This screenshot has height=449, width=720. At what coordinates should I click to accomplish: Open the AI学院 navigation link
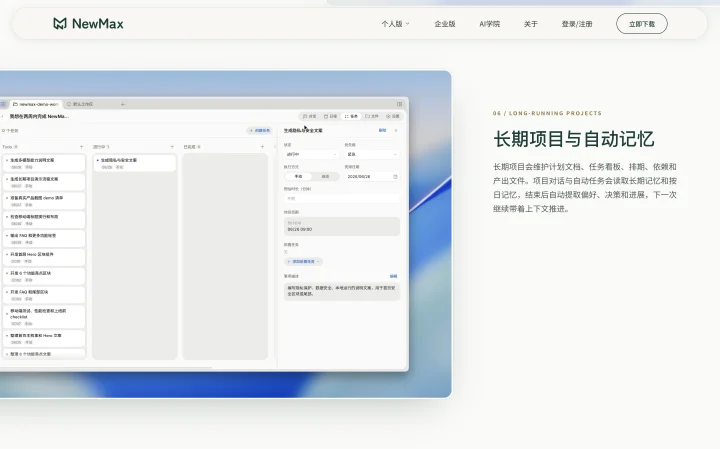coord(489,24)
